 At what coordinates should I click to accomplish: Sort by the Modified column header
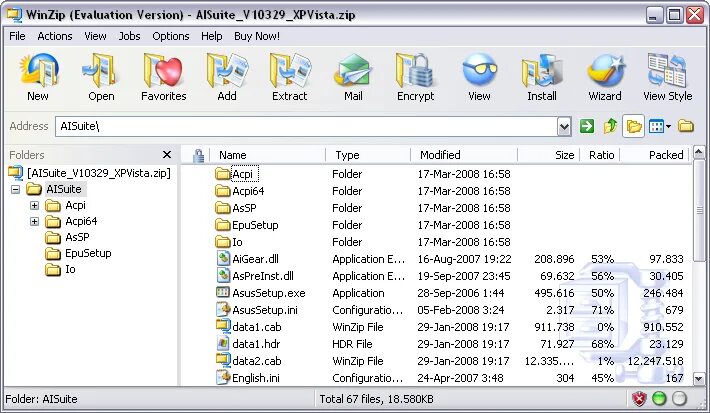click(464, 155)
